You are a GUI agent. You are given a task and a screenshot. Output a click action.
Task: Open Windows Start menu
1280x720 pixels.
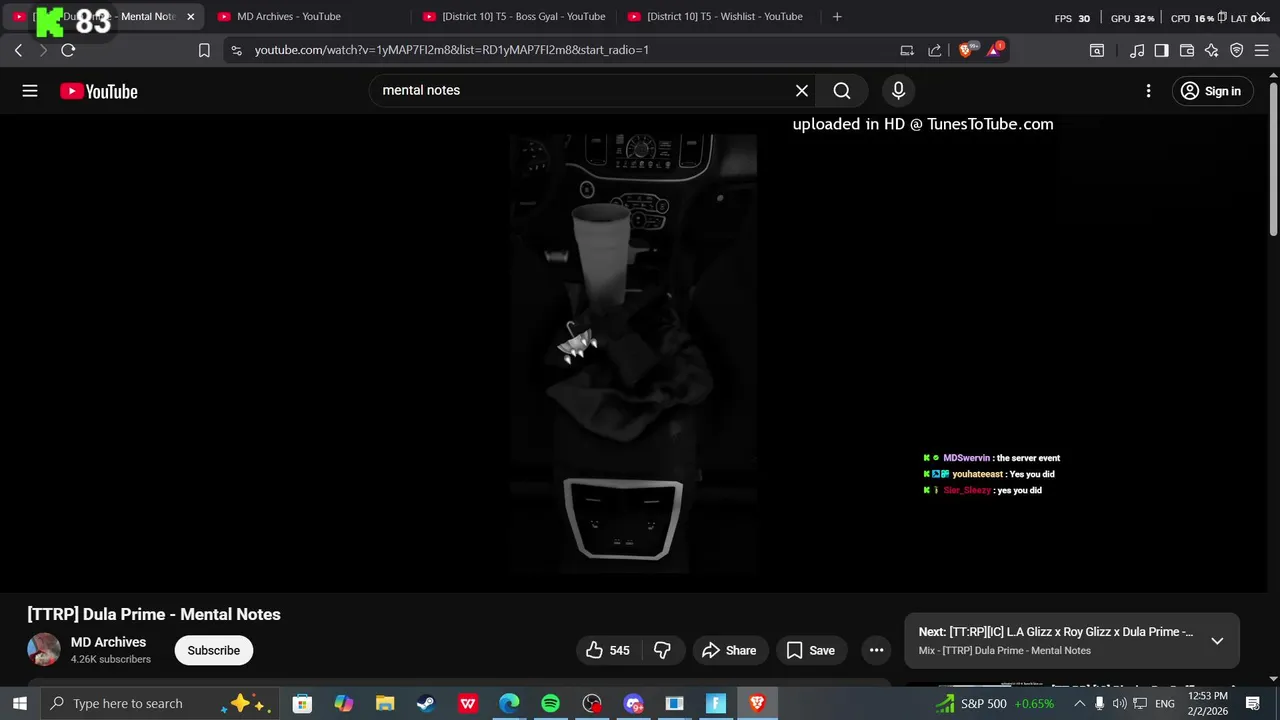click(x=19, y=703)
